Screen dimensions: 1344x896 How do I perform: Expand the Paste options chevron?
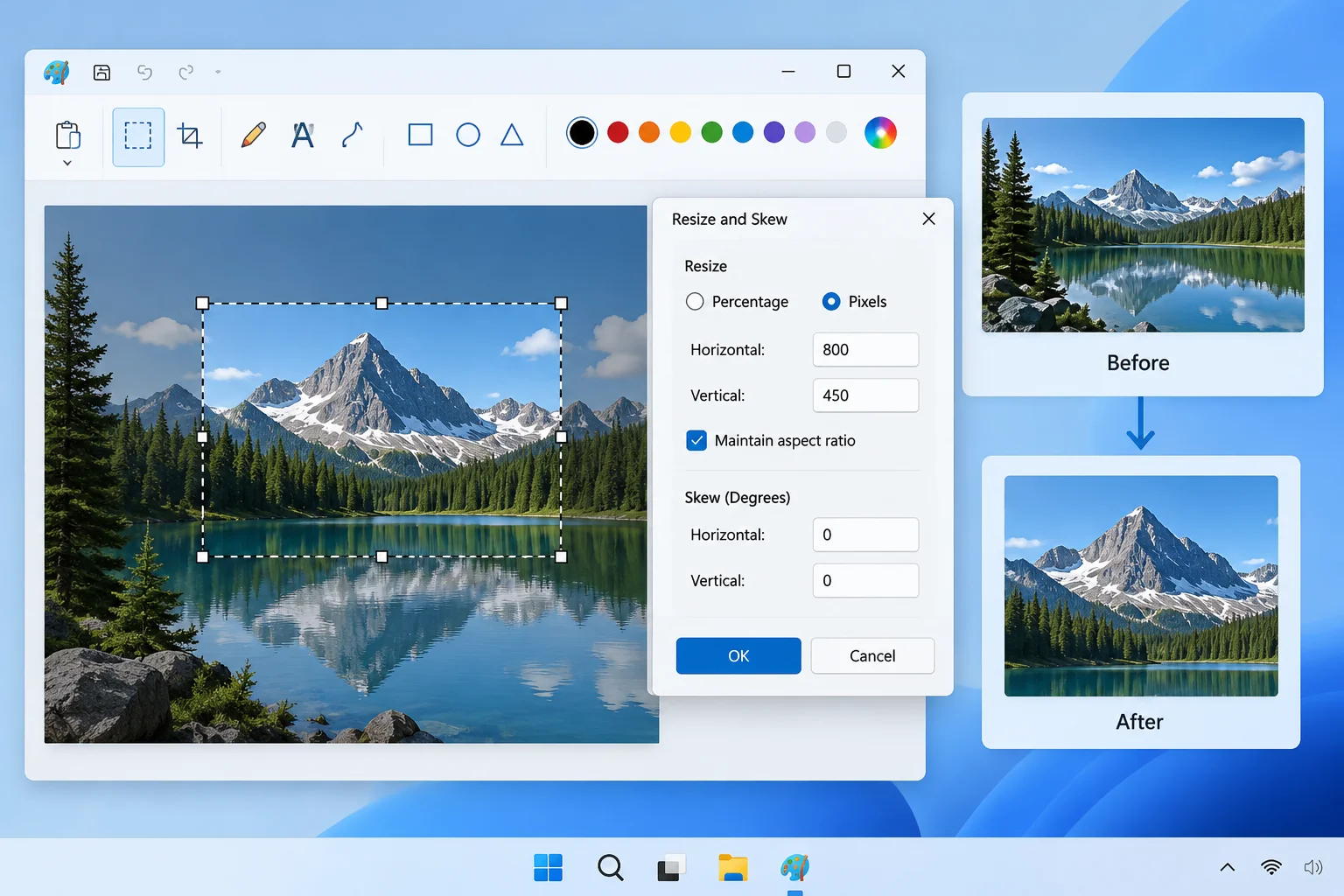pyautogui.click(x=67, y=163)
